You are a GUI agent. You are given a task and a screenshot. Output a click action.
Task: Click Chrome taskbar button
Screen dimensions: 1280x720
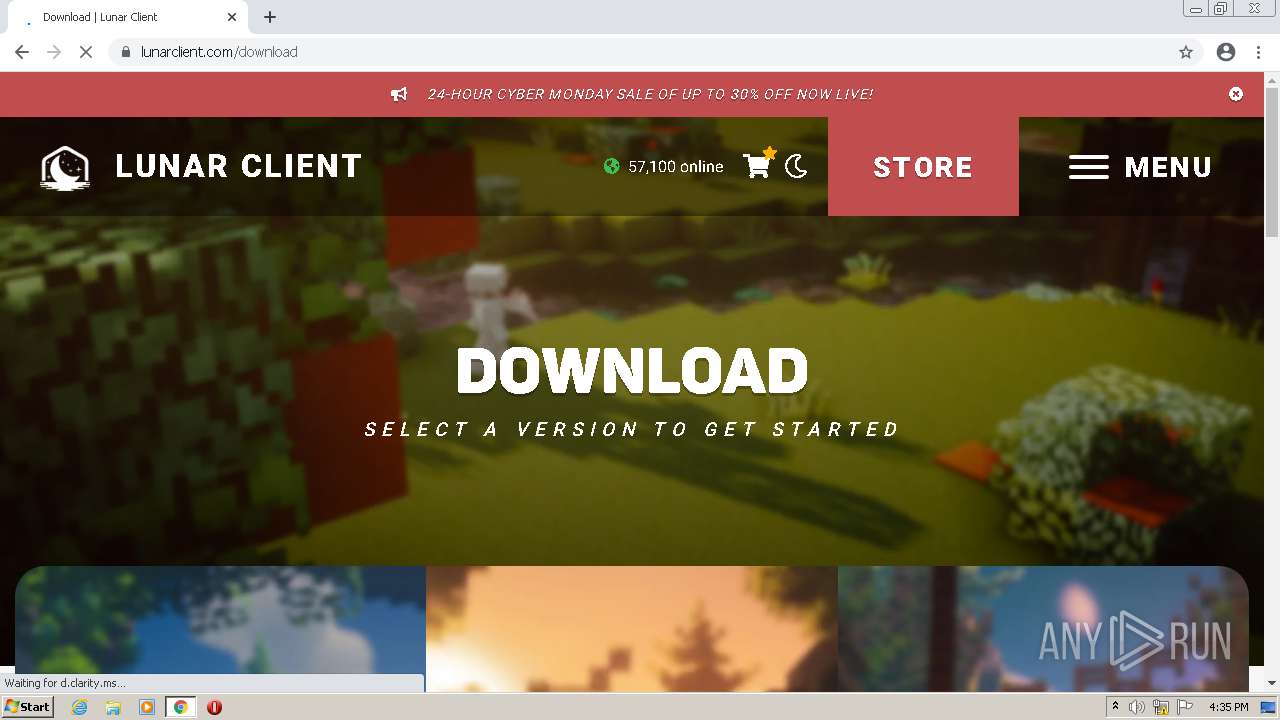tap(180, 707)
